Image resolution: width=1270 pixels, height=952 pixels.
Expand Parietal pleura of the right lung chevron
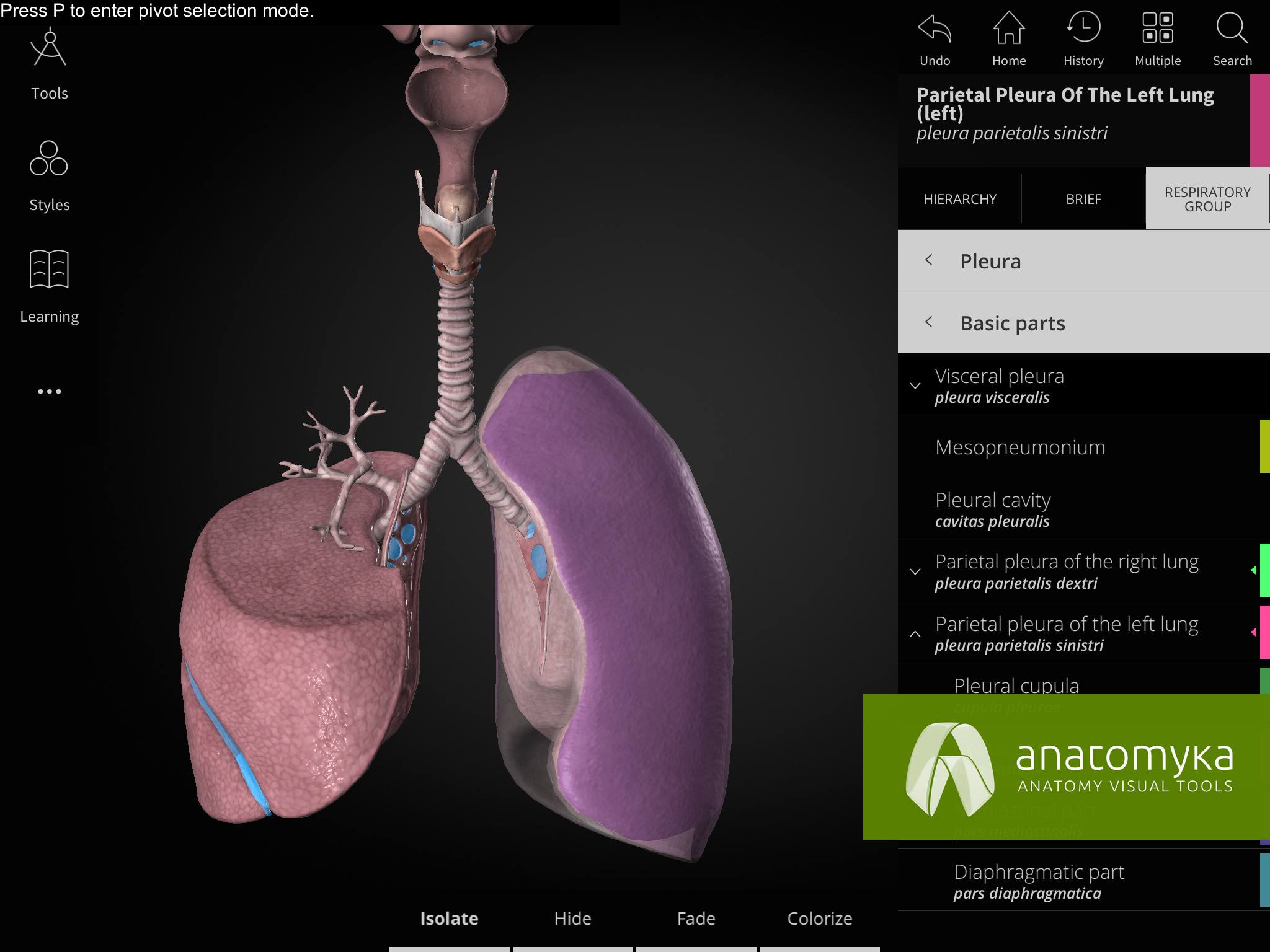915,571
